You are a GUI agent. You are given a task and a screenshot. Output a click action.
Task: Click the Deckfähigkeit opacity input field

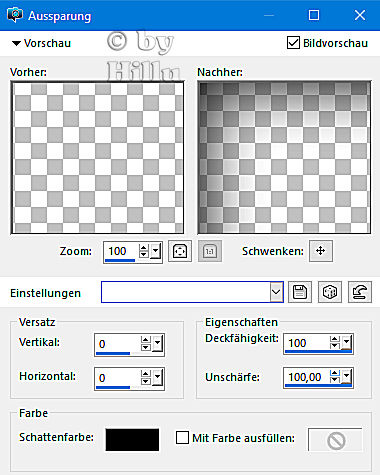tap(306, 343)
